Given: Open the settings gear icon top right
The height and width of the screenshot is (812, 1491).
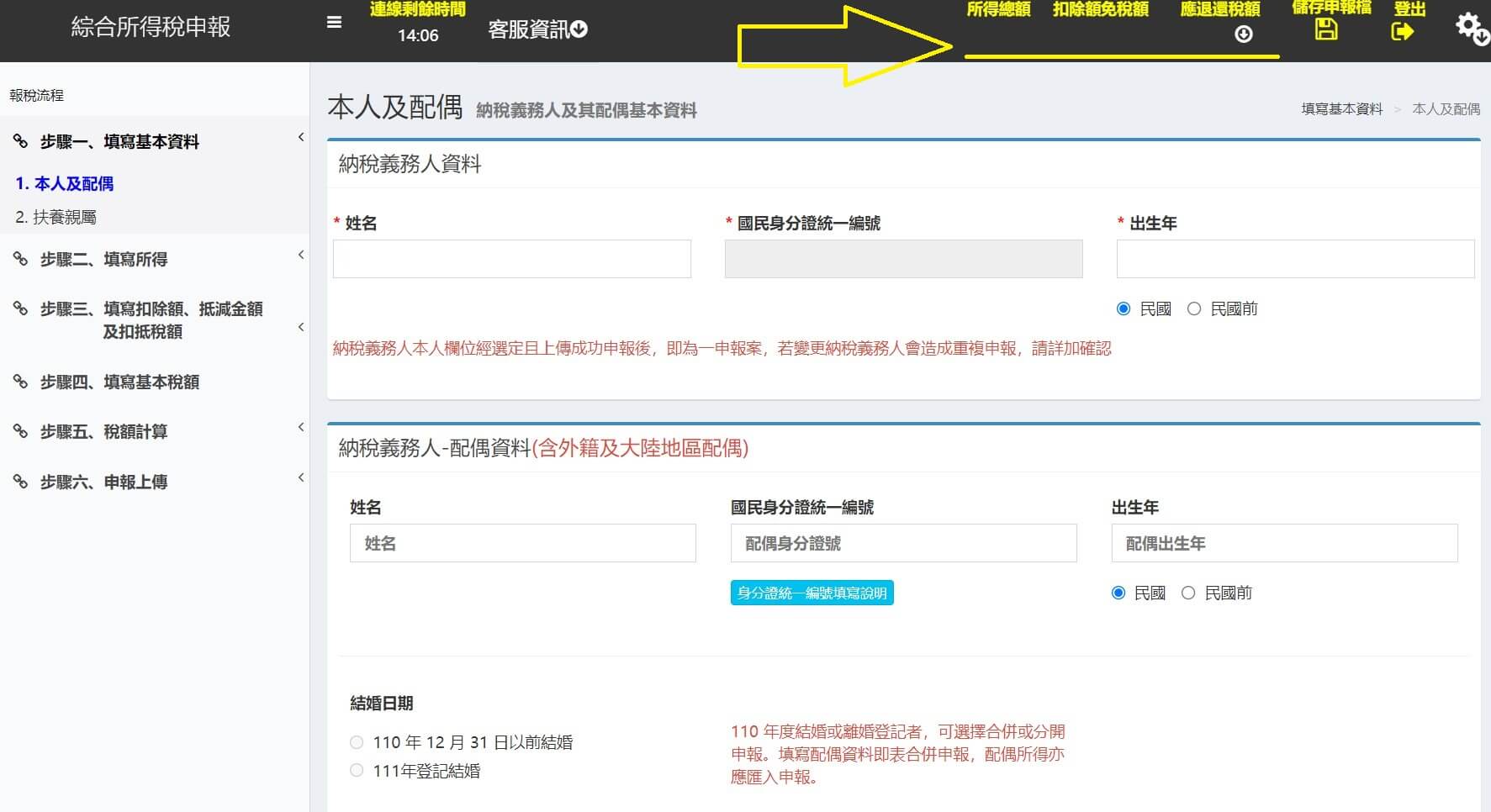Looking at the screenshot, I should [1469, 27].
